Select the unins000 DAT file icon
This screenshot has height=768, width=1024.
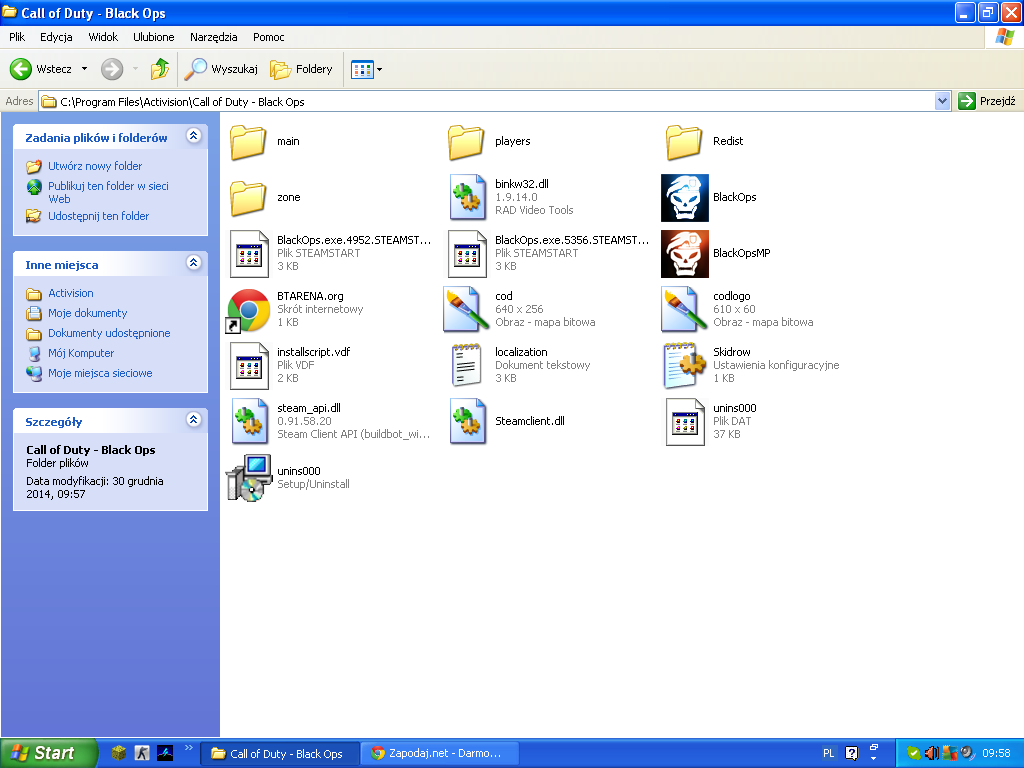(684, 422)
